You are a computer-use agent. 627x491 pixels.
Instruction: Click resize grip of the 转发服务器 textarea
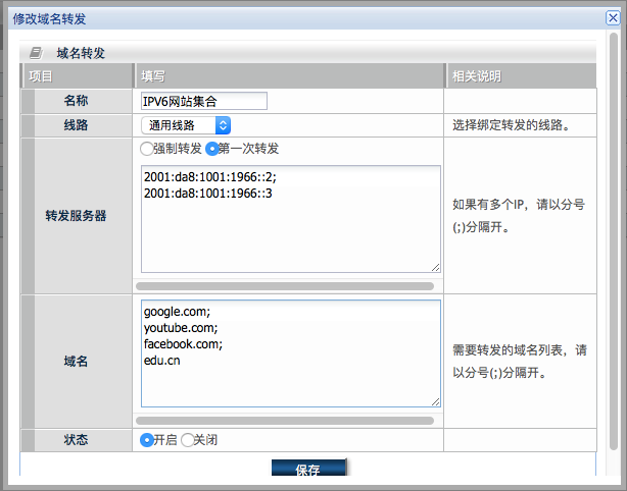click(x=435, y=267)
